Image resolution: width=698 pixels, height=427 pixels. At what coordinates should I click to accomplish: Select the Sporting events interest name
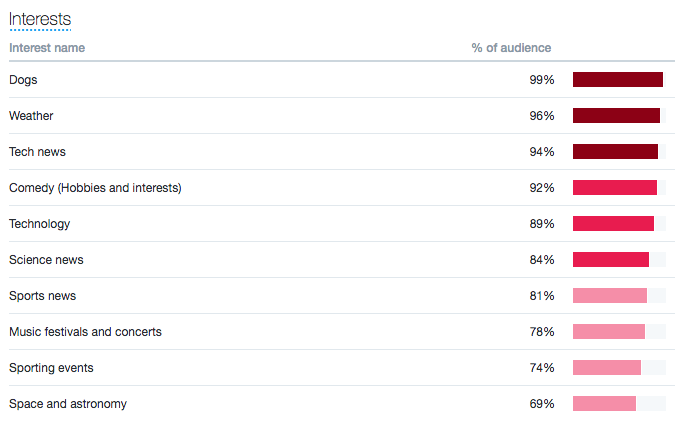51,368
